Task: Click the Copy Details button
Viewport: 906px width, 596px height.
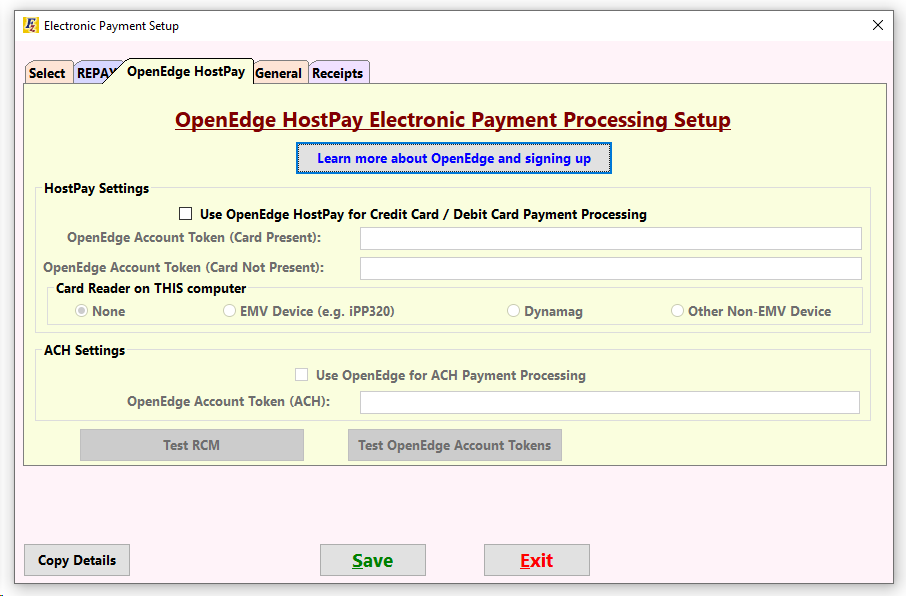Action: tap(77, 560)
